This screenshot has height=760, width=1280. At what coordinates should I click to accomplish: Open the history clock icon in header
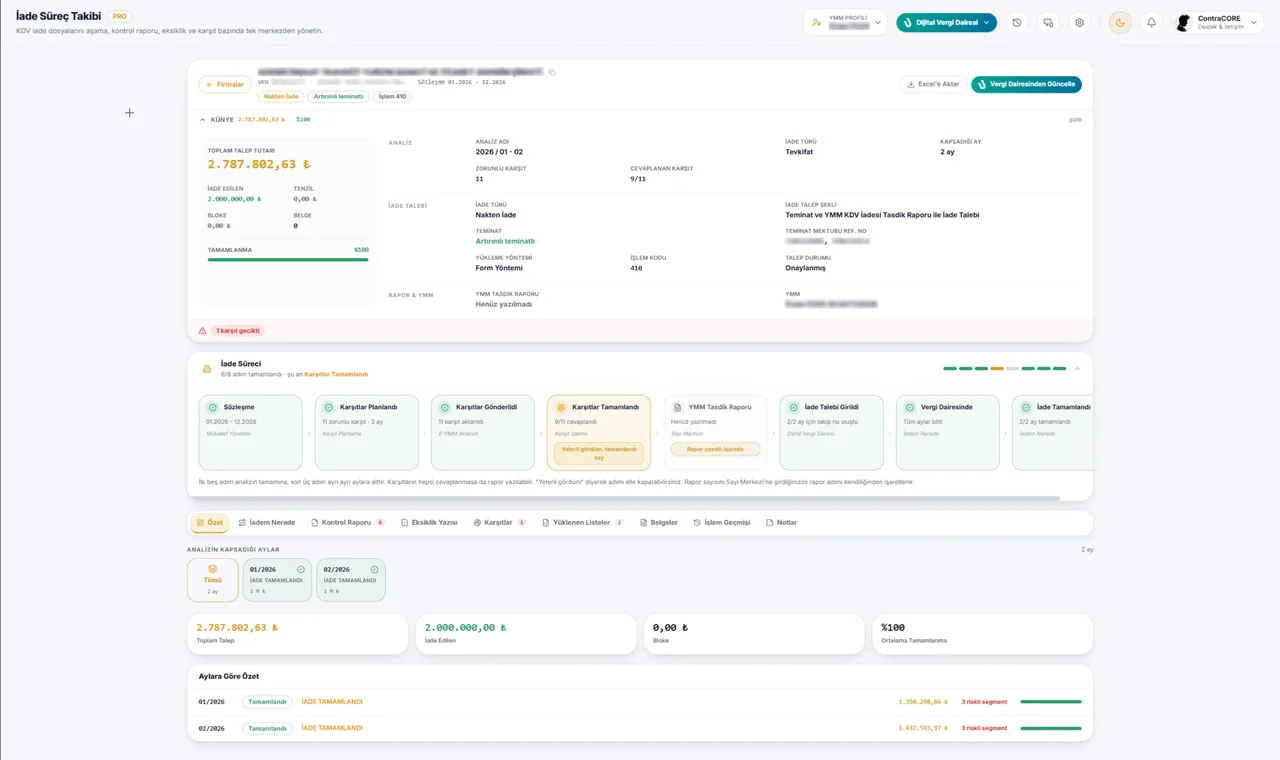click(1017, 22)
